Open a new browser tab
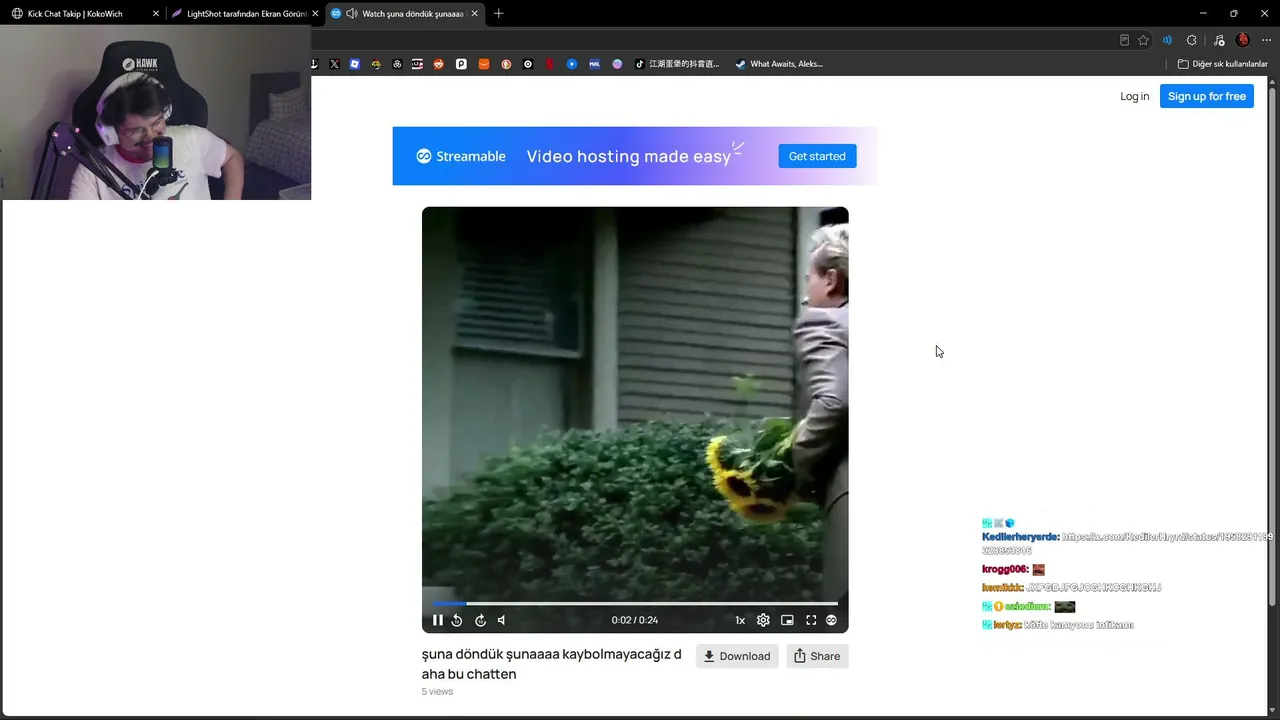 point(499,14)
